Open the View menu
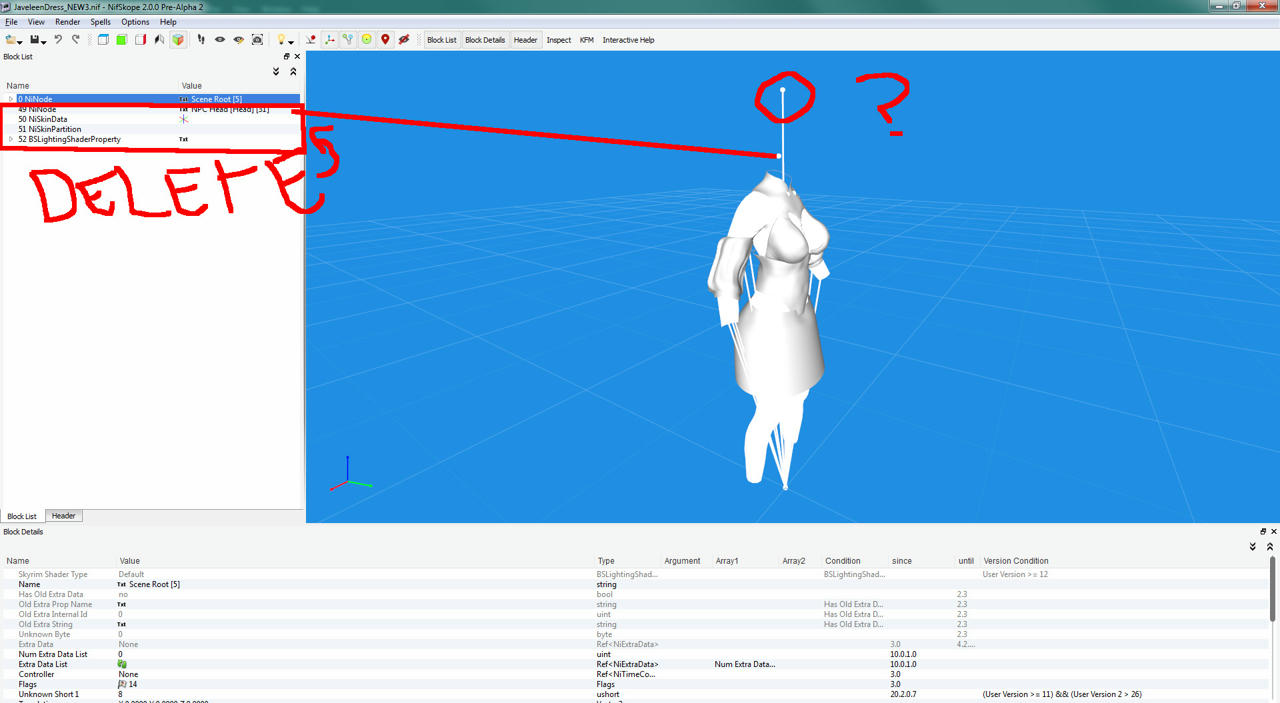The height and width of the screenshot is (703, 1280). (36, 22)
